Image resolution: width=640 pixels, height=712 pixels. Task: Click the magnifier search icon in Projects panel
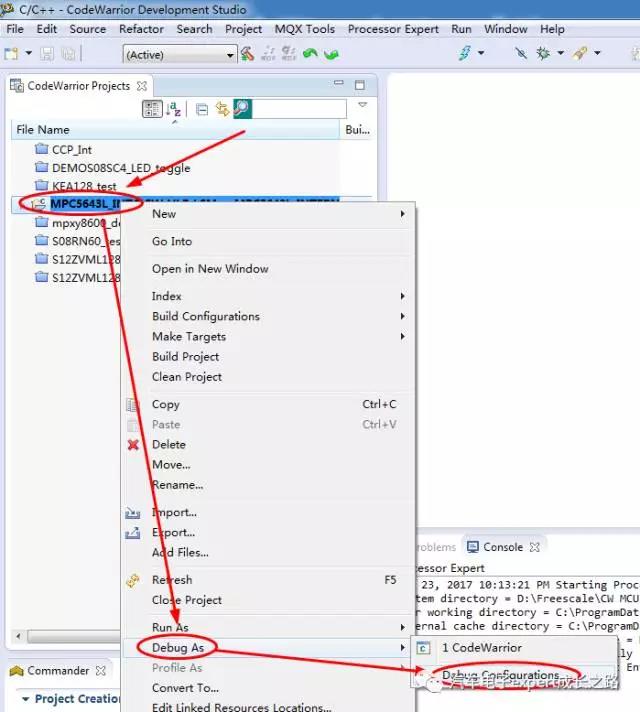coord(242,109)
